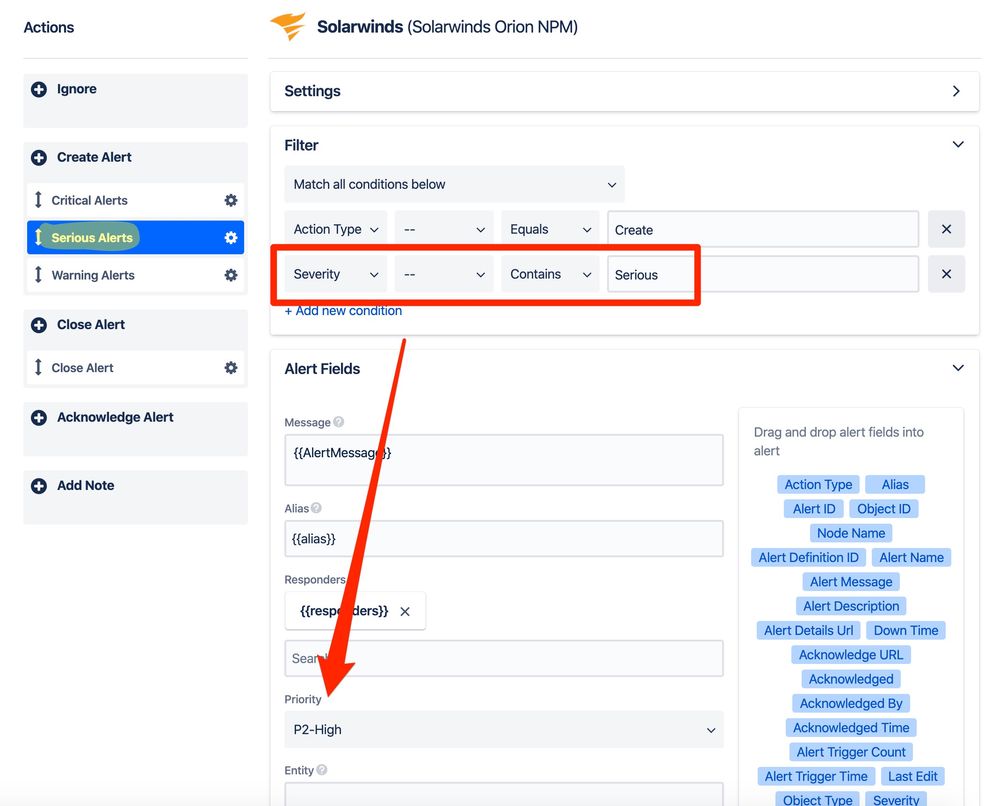The image size is (999, 806).
Task: Open gear settings for Critical Alerts
Action: click(231, 200)
